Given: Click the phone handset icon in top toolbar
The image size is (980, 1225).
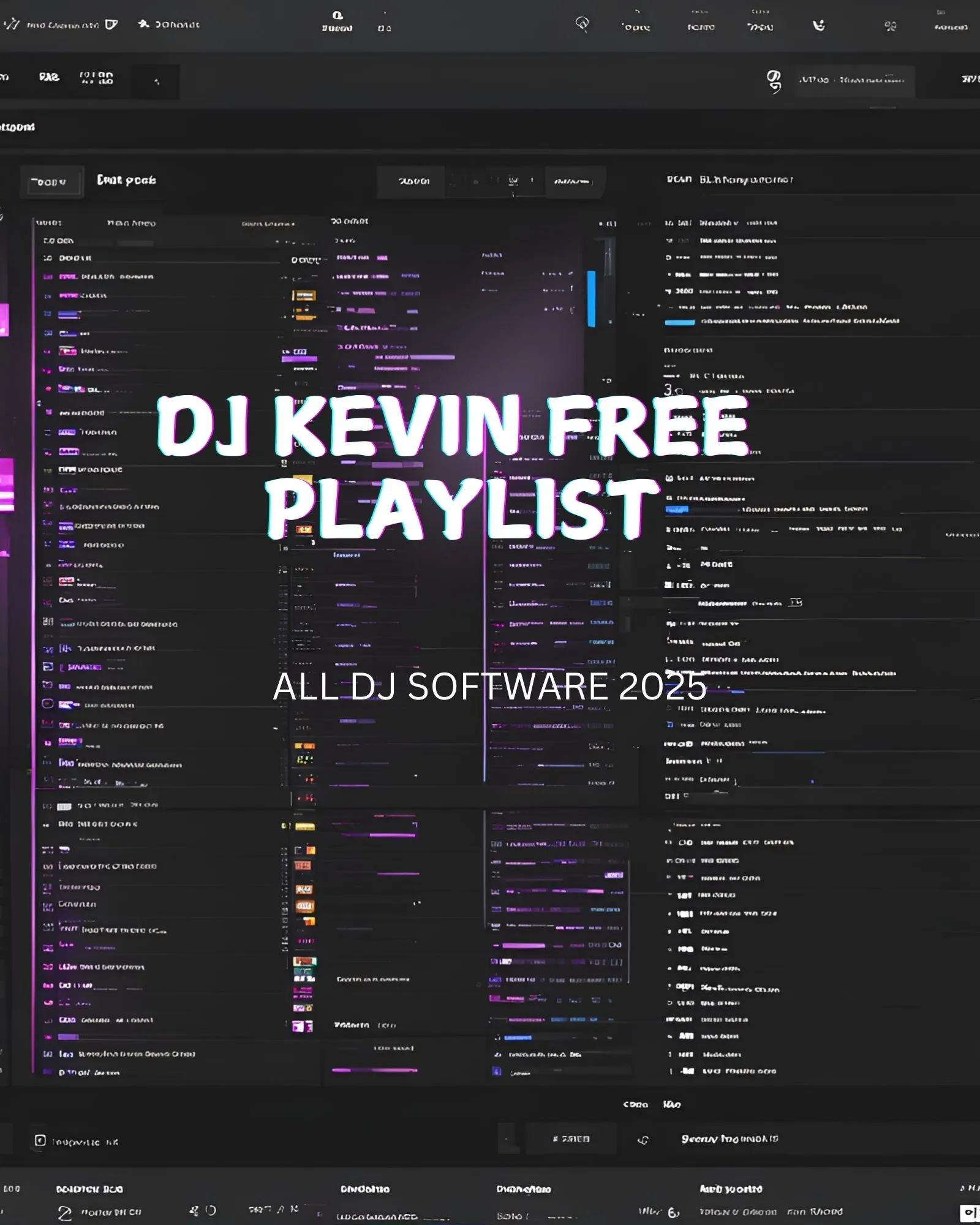Looking at the screenshot, I should pos(818,25).
